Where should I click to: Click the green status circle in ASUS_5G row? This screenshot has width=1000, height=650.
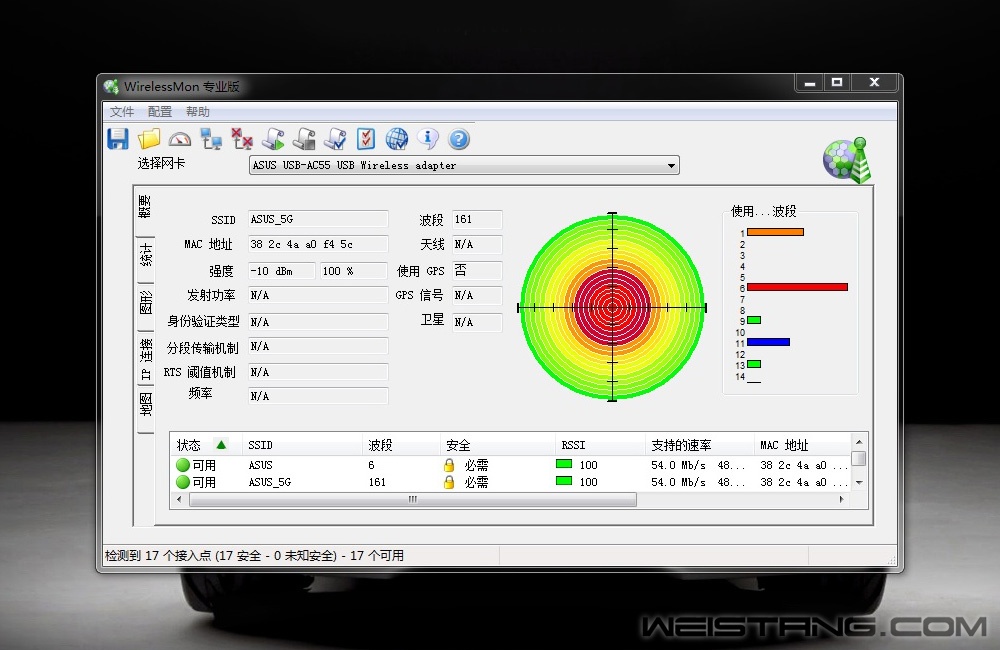tap(183, 482)
